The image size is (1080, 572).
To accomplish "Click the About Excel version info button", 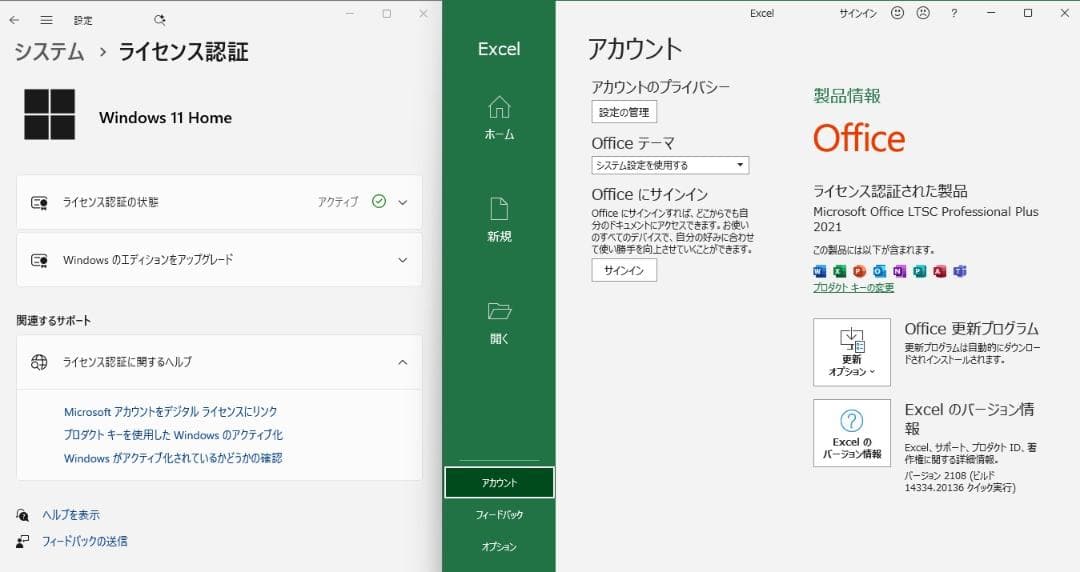I will tap(851, 433).
